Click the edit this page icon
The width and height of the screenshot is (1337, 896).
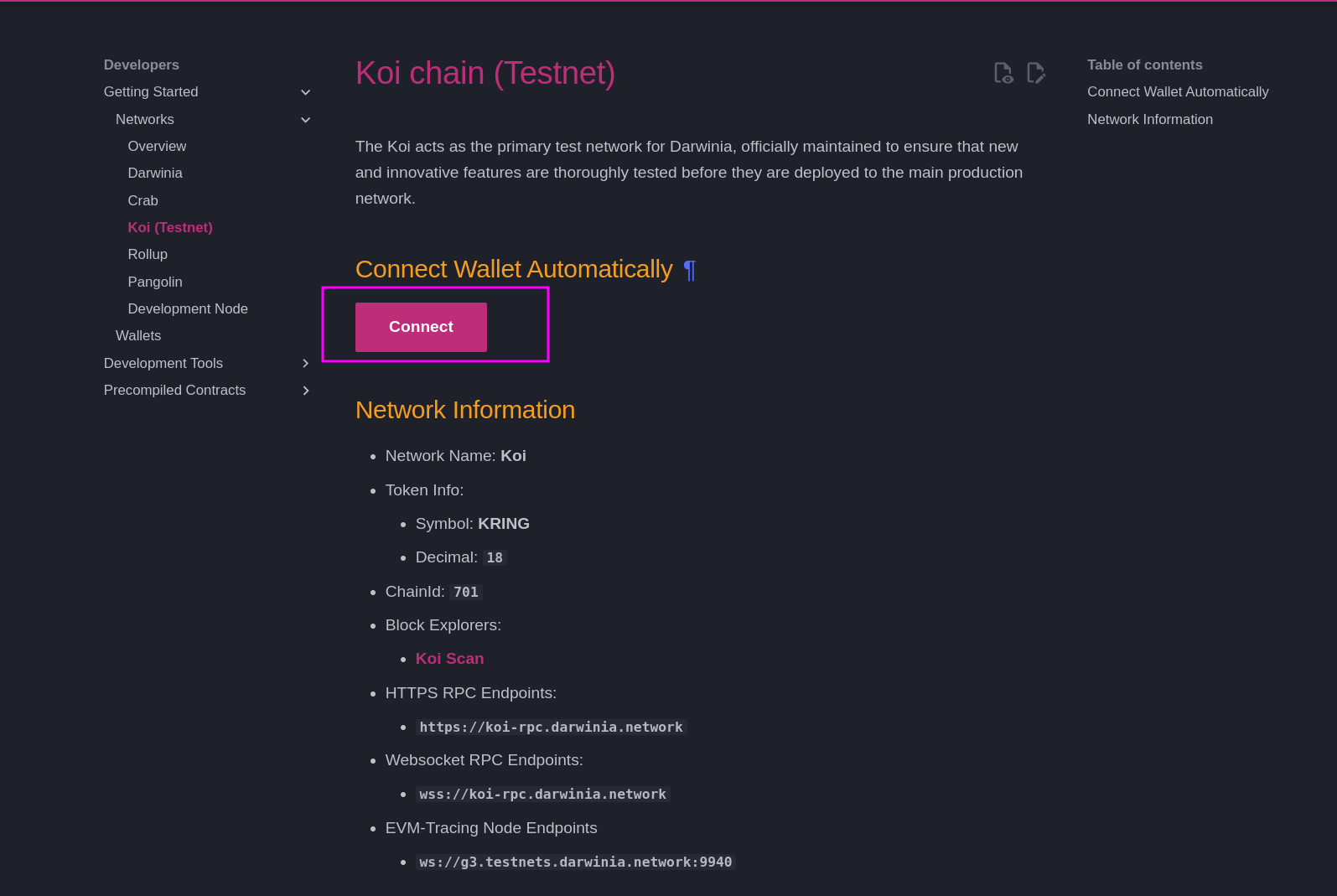point(1036,73)
